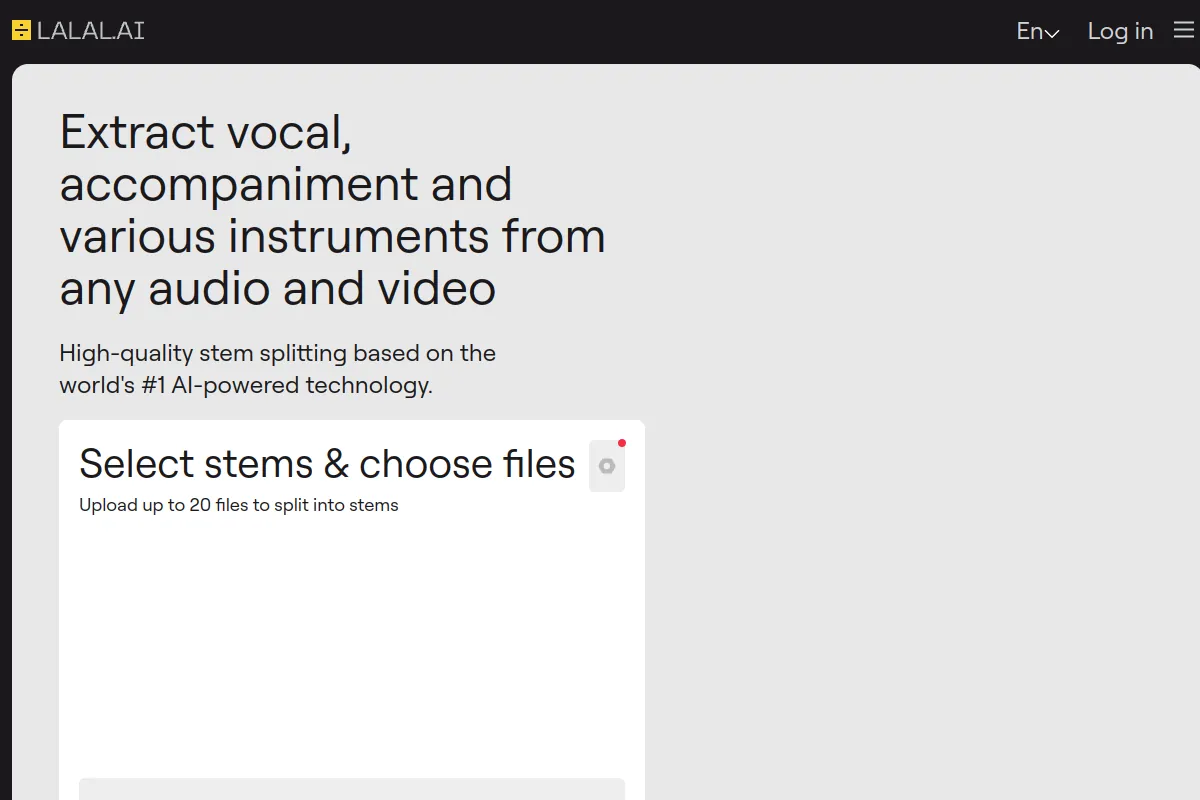Go to the Log in page
1200x800 pixels.
[1120, 31]
